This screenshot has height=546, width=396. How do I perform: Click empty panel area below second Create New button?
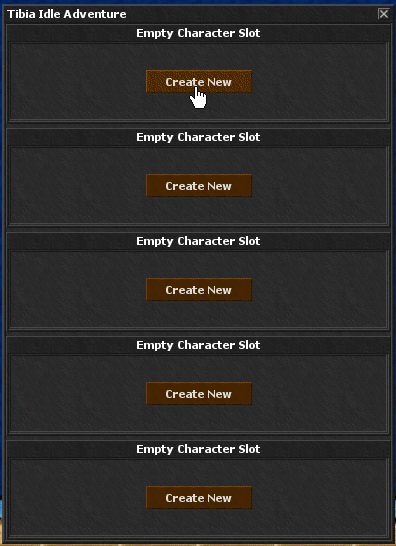point(199,211)
